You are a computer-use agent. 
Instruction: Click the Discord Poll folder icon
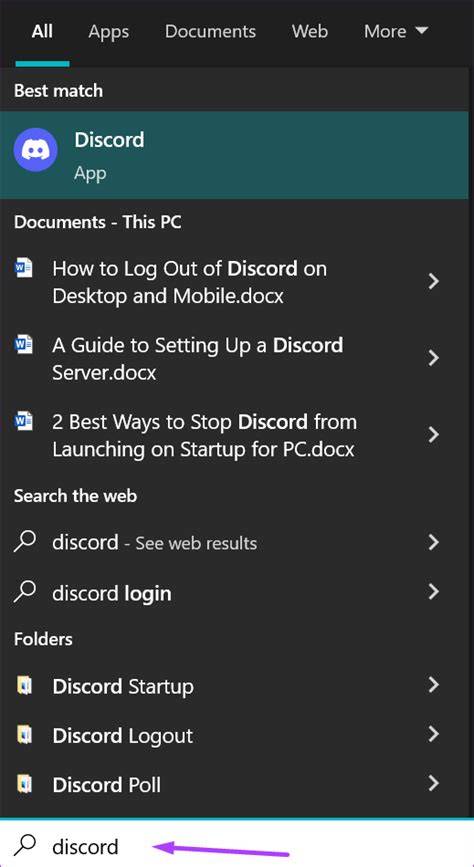tap(24, 785)
